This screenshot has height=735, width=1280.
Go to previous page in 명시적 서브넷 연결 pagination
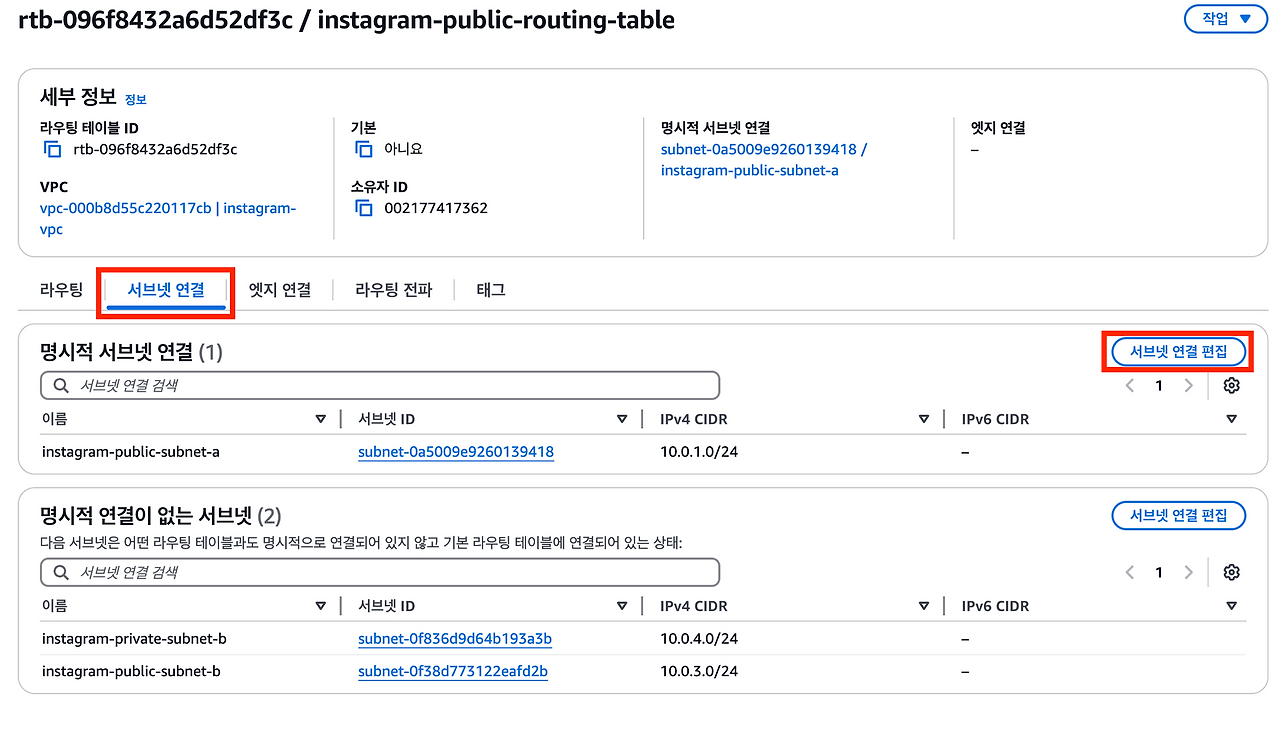[x=1130, y=385]
